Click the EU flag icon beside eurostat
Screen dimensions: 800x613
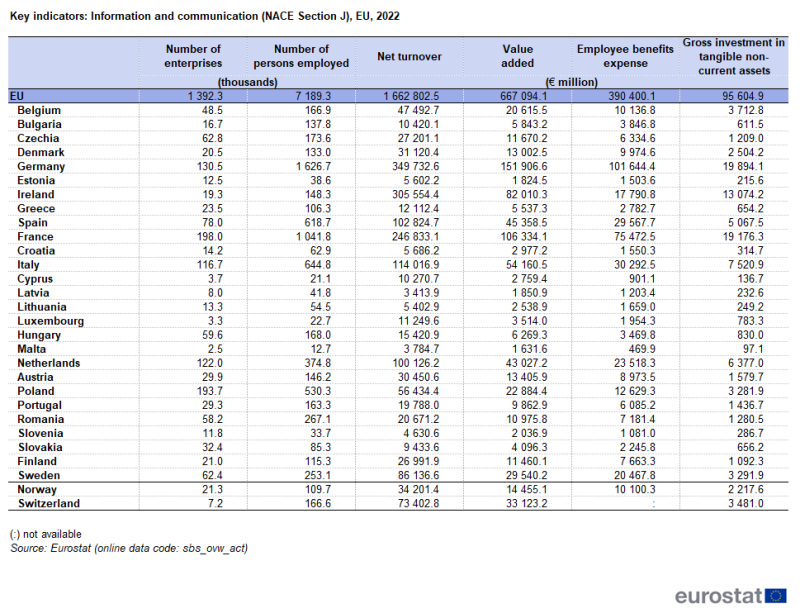[x=776, y=596]
